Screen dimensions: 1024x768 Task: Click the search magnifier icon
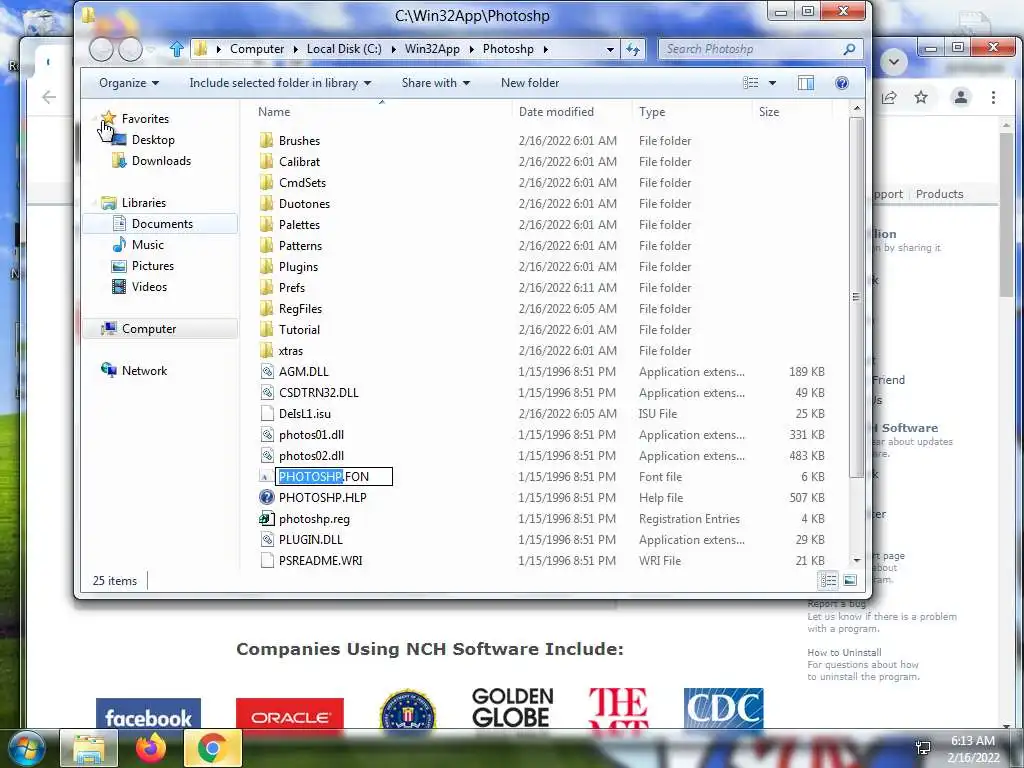849,49
